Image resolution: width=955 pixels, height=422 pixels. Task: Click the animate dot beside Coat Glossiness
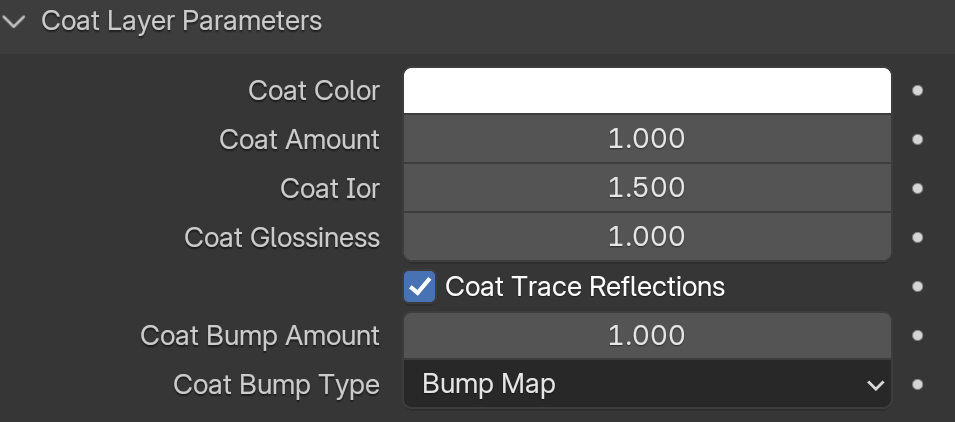[x=918, y=237]
